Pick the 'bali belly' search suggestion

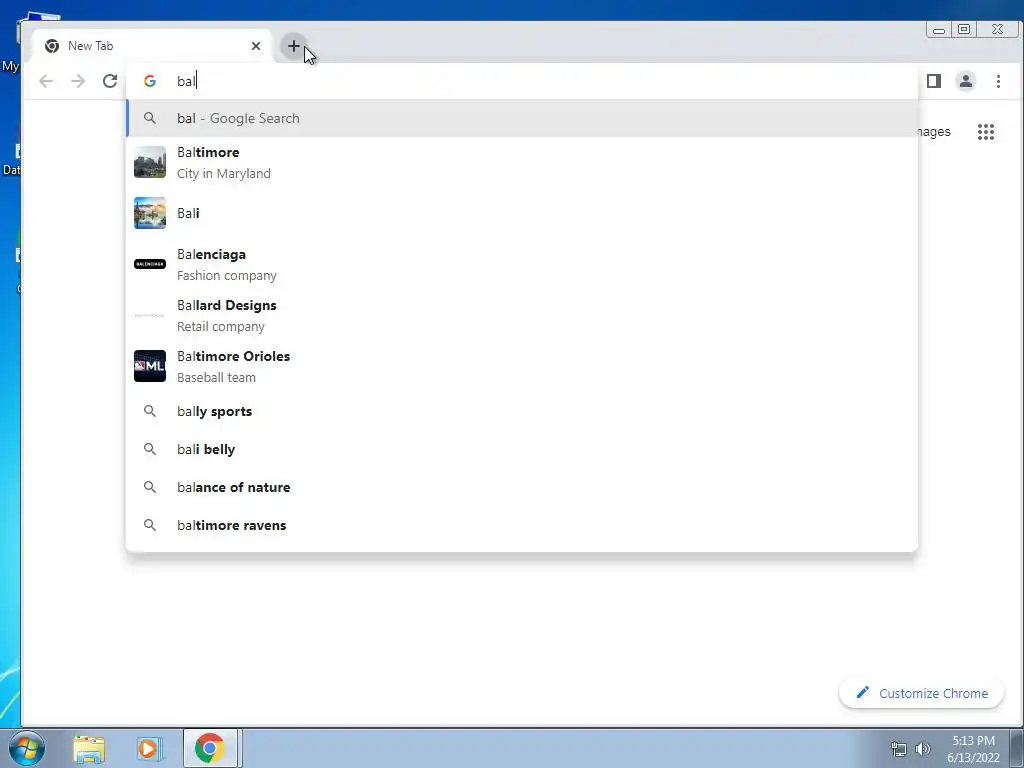pos(522,449)
